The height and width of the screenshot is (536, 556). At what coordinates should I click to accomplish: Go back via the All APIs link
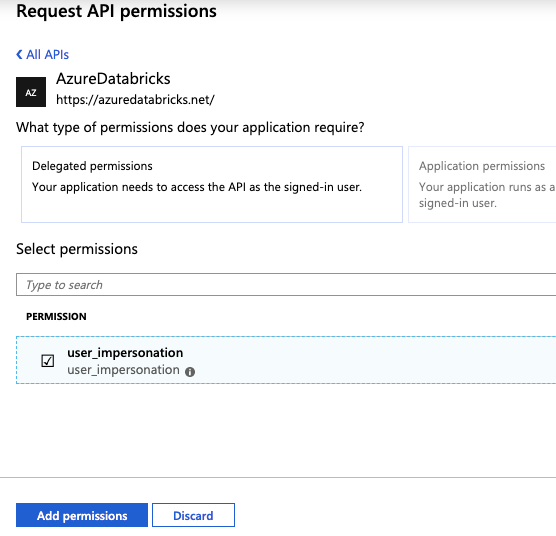coord(43,55)
